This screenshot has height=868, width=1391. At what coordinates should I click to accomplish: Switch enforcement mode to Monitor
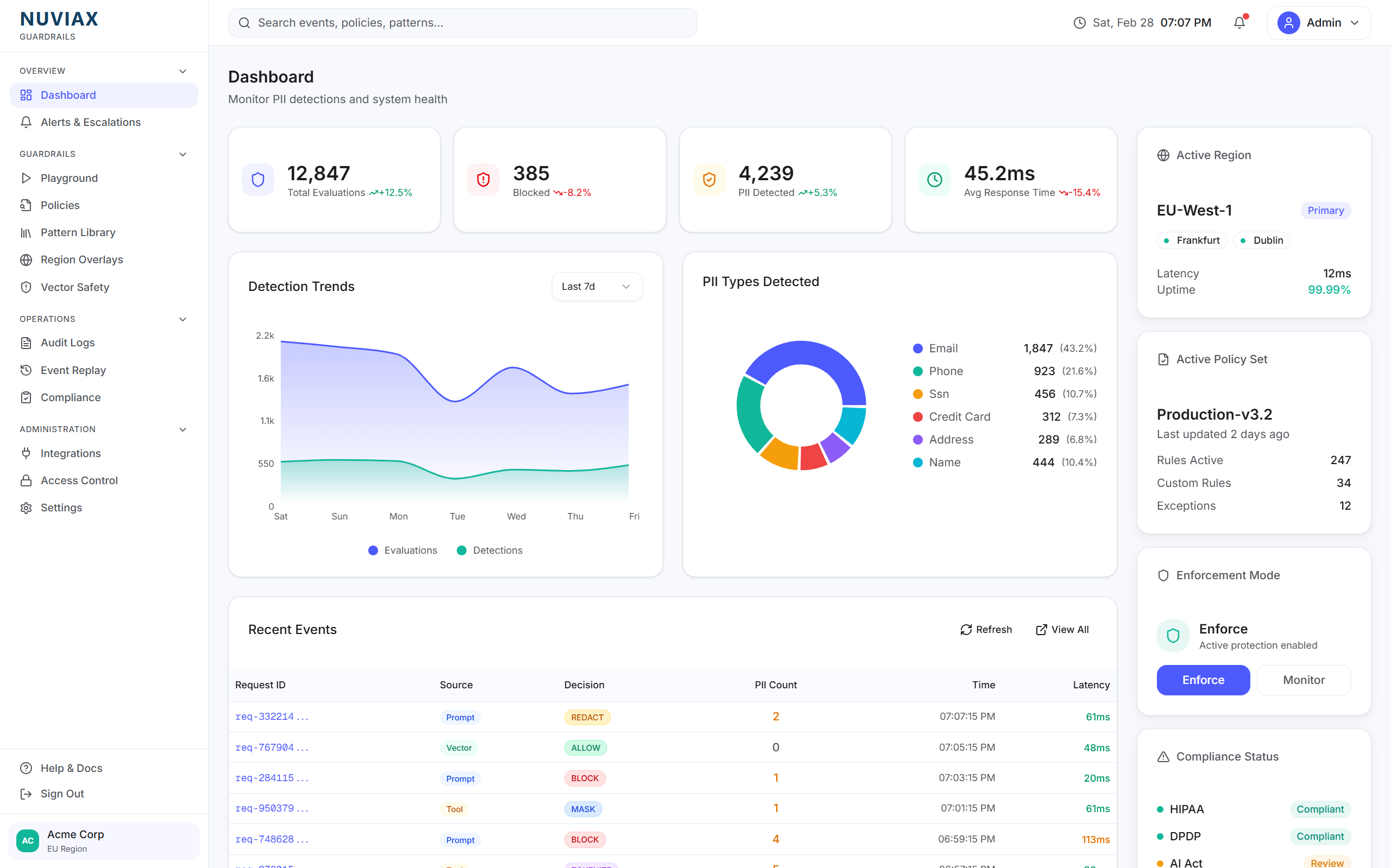point(1303,680)
